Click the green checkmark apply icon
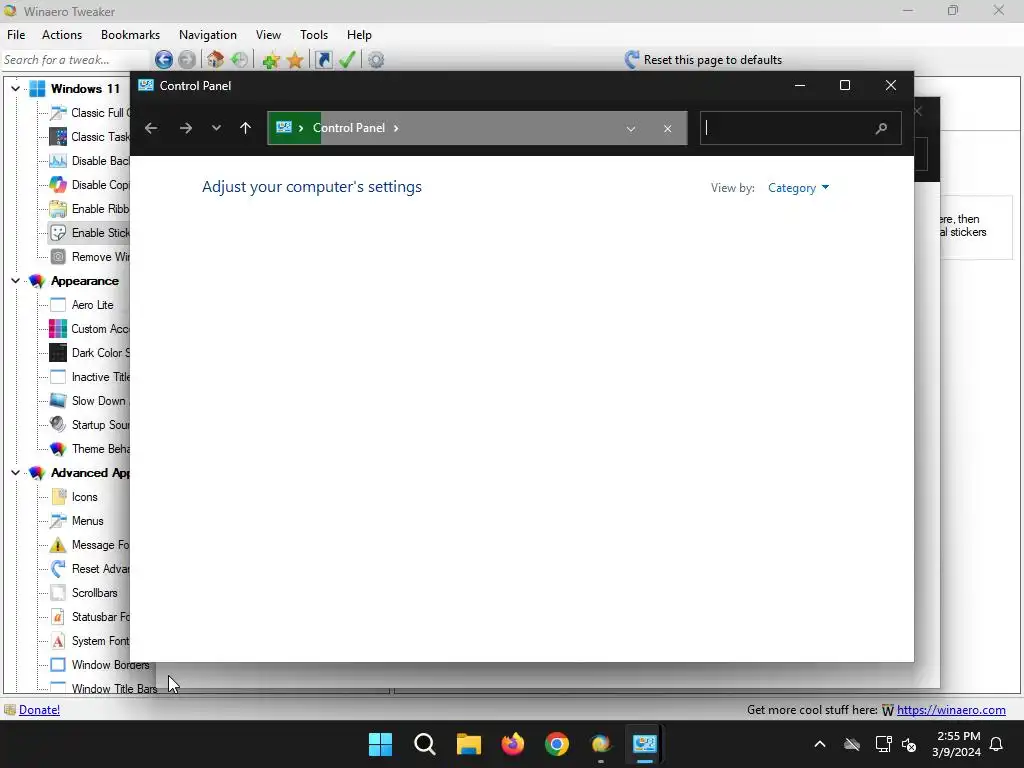Image resolution: width=1024 pixels, height=768 pixels. point(347,60)
